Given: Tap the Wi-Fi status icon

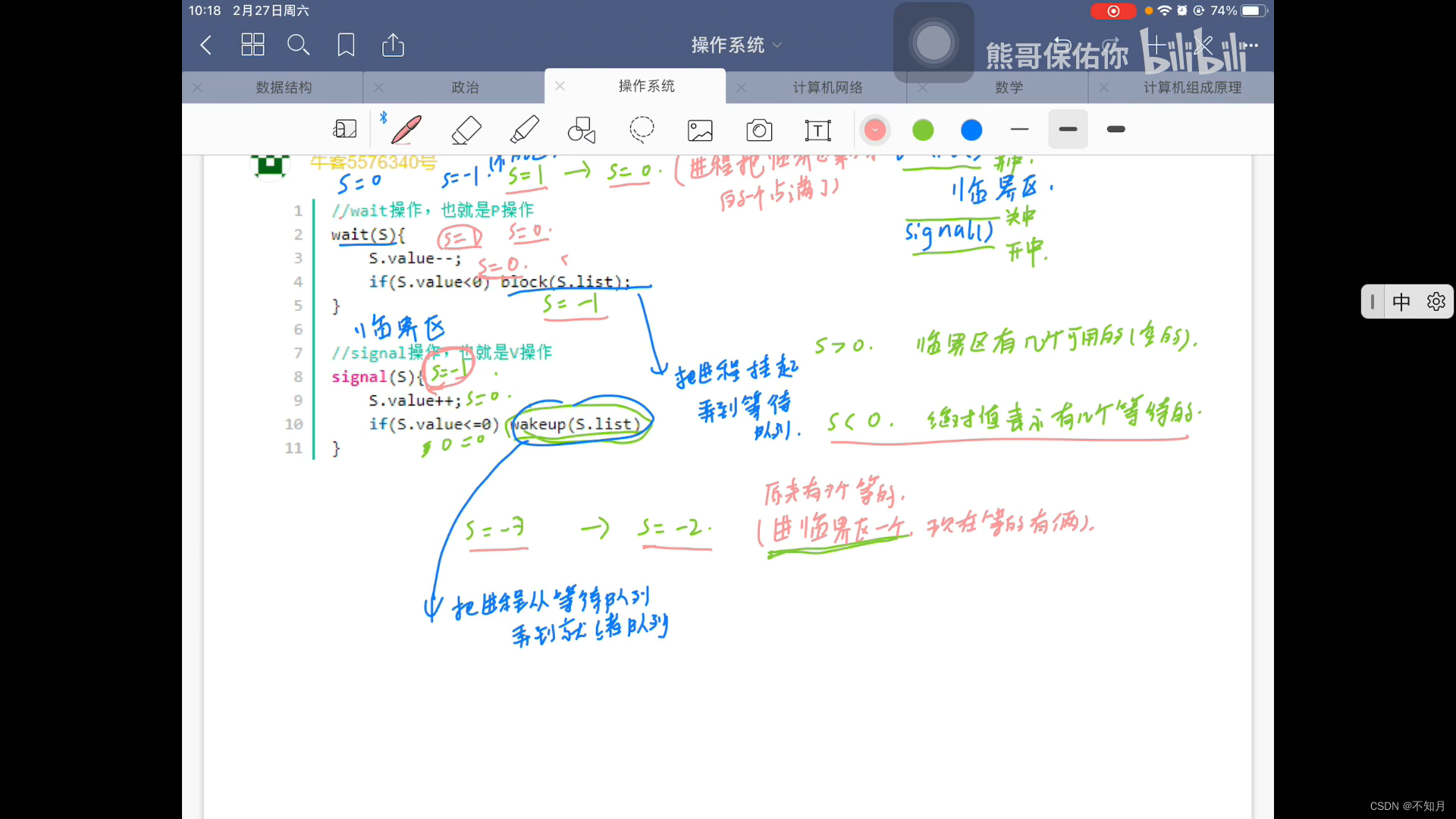Looking at the screenshot, I should [1164, 11].
